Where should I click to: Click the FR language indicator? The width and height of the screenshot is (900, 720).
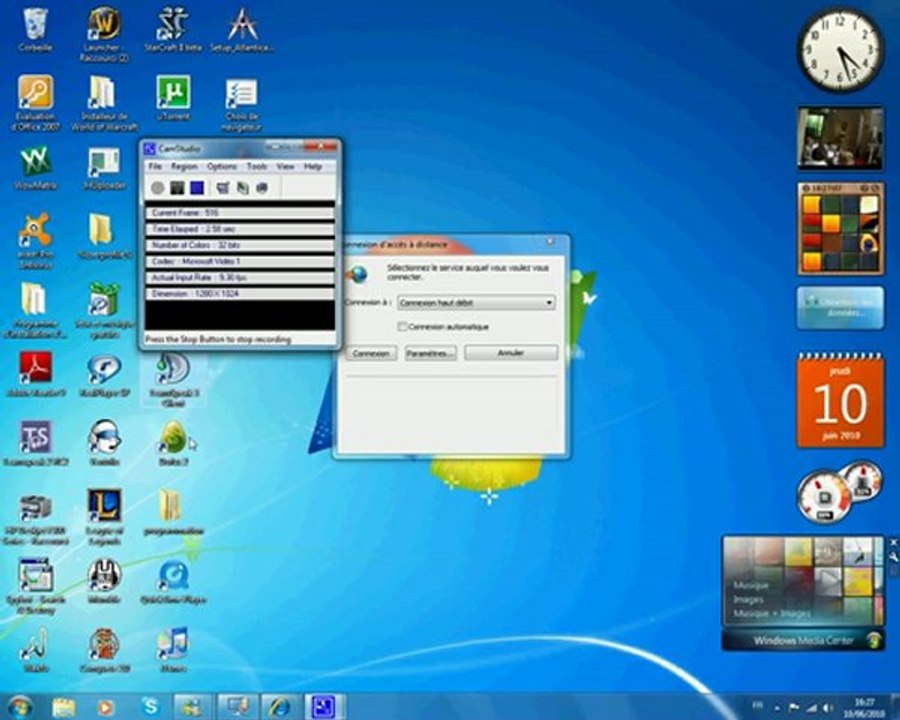click(x=758, y=706)
